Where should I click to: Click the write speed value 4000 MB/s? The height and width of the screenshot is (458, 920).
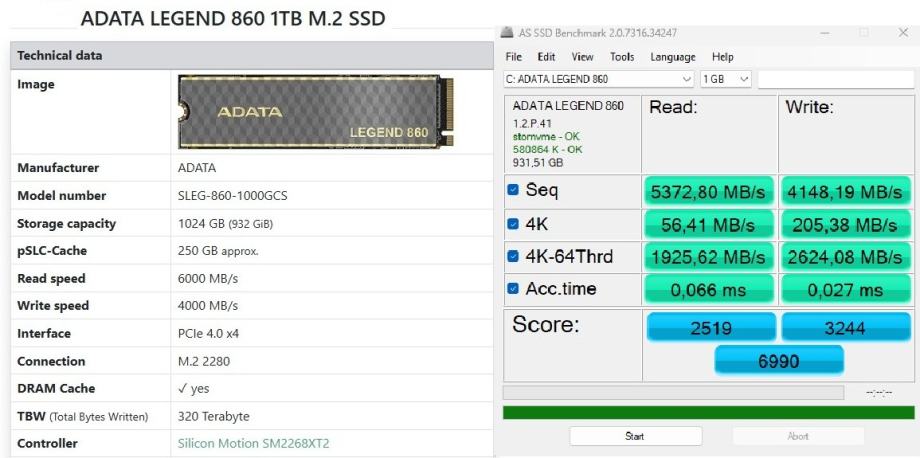(208, 306)
